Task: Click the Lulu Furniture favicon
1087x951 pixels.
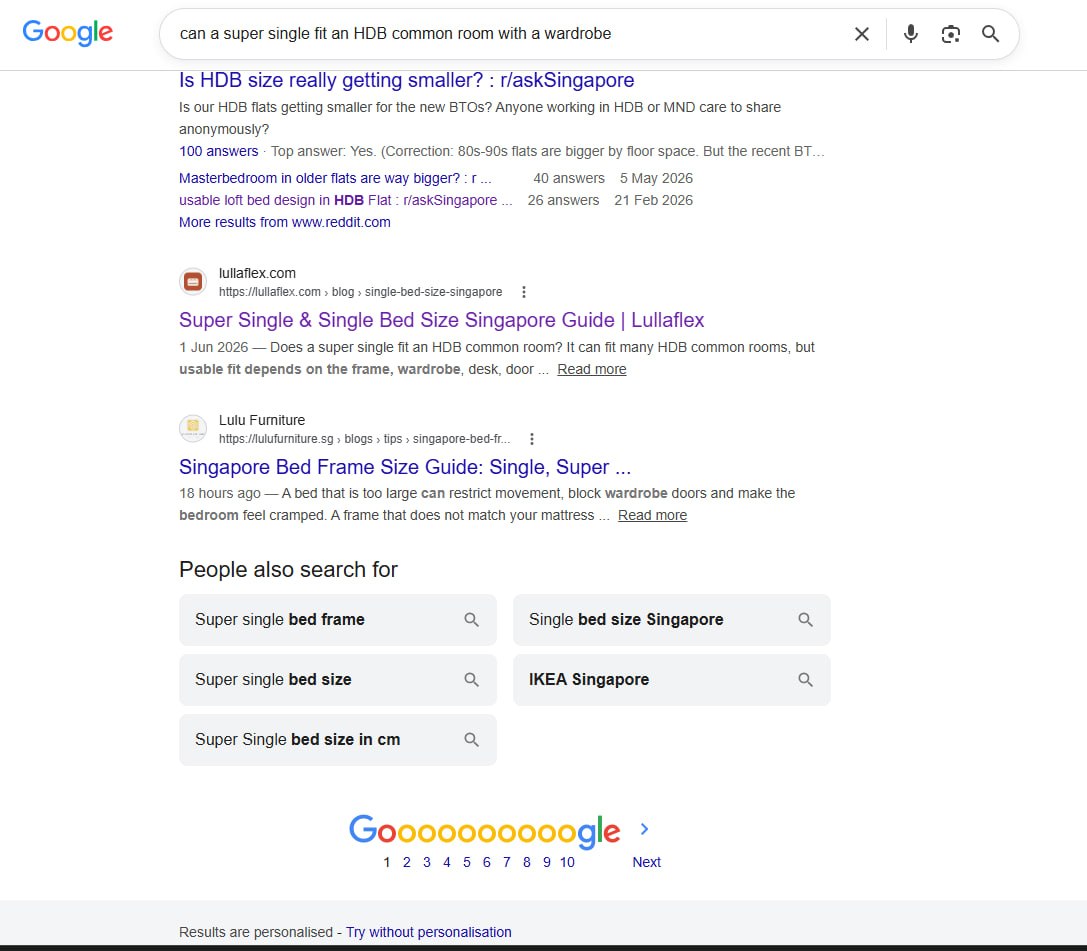Action: (x=193, y=428)
